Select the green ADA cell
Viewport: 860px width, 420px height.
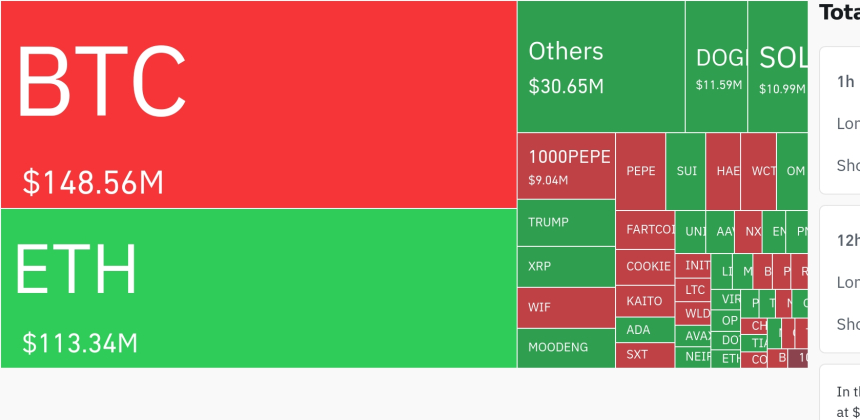(645, 329)
